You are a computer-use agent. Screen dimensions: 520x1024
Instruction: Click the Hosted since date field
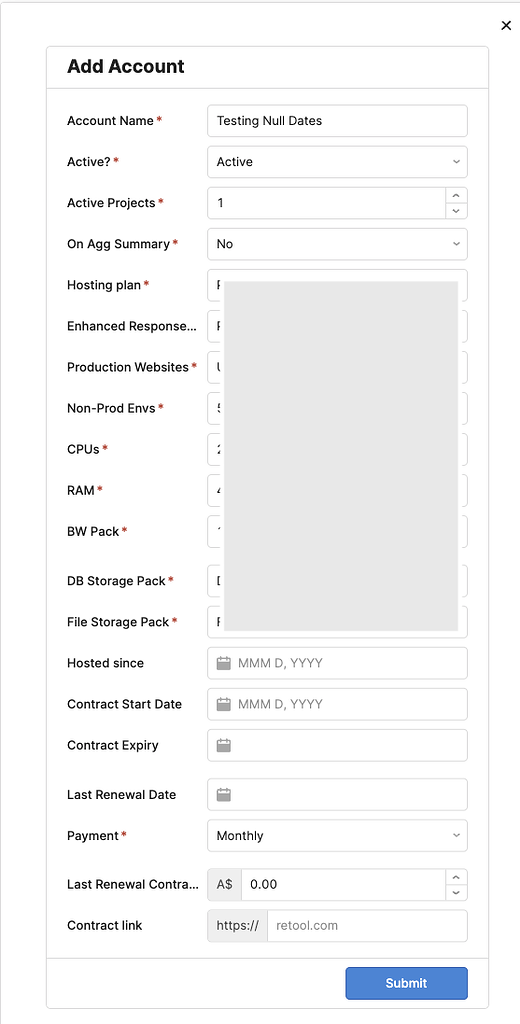point(337,664)
